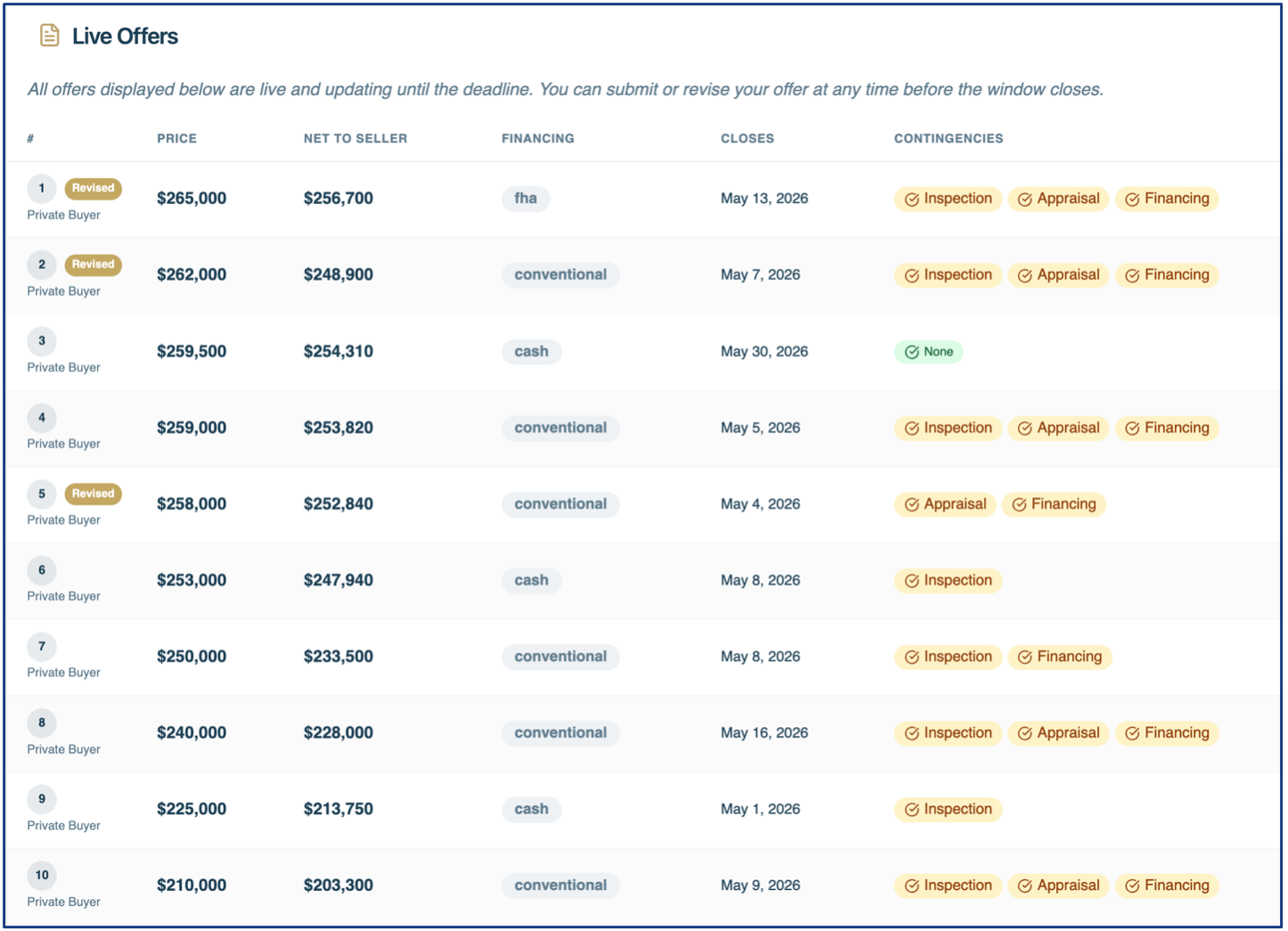Image resolution: width=1288 pixels, height=931 pixels.
Task: Click cash pill on the $253,000 offer
Action: tap(531, 581)
